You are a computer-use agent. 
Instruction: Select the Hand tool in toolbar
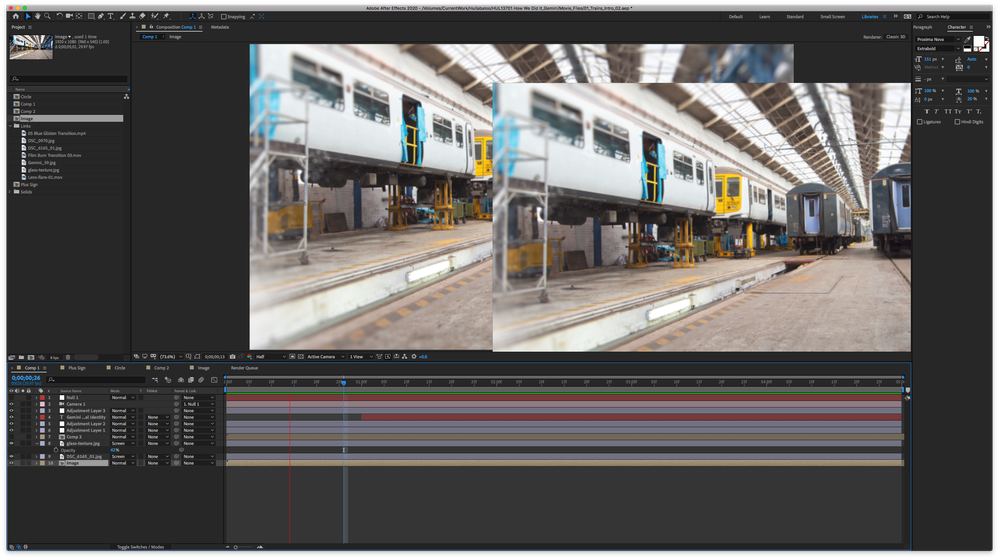coord(37,16)
